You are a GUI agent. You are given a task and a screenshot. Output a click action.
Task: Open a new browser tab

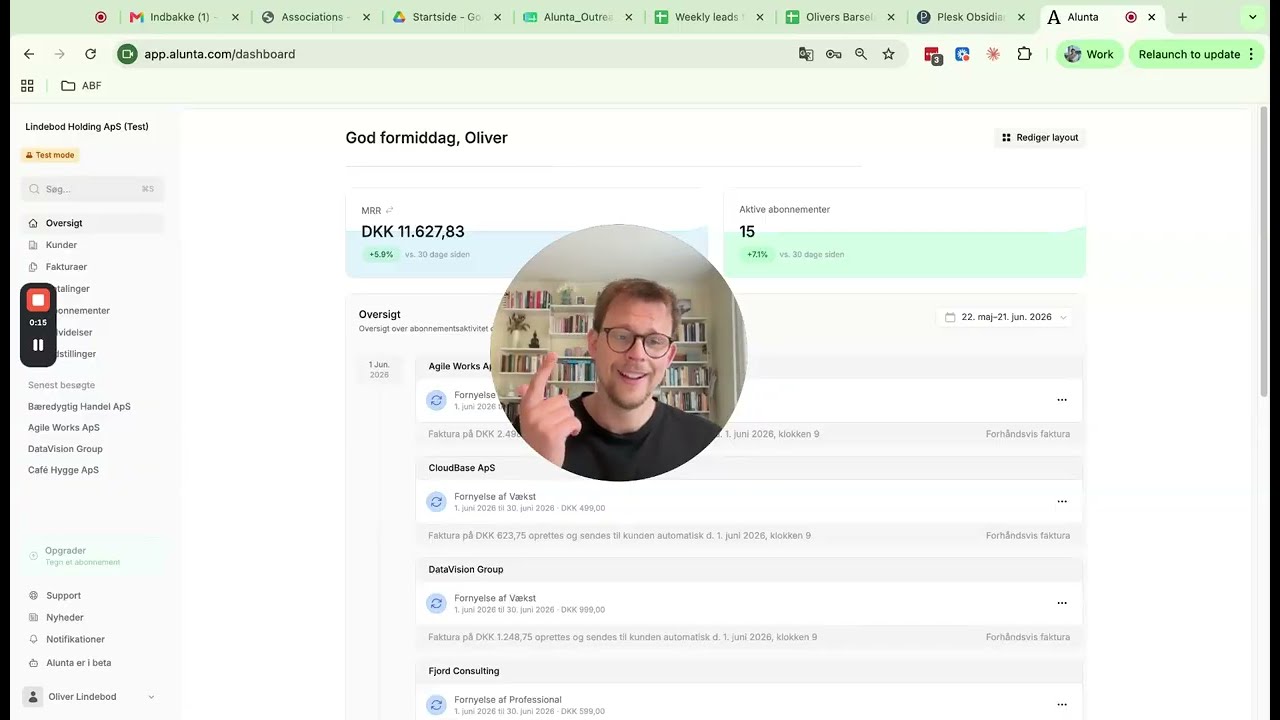(x=1182, y=17)
